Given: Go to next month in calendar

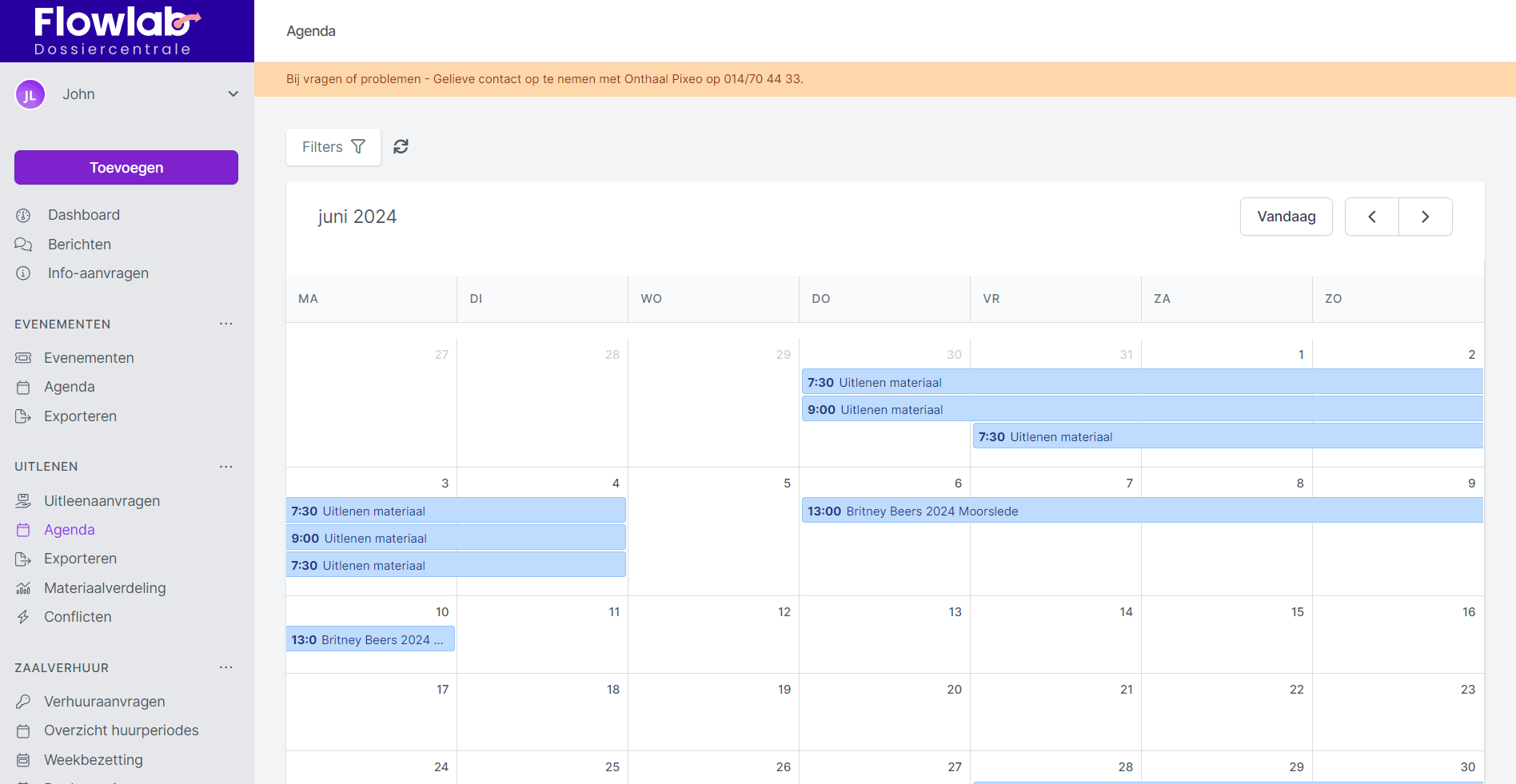Looking at the screenshot, I should [x=1425, y=217].
